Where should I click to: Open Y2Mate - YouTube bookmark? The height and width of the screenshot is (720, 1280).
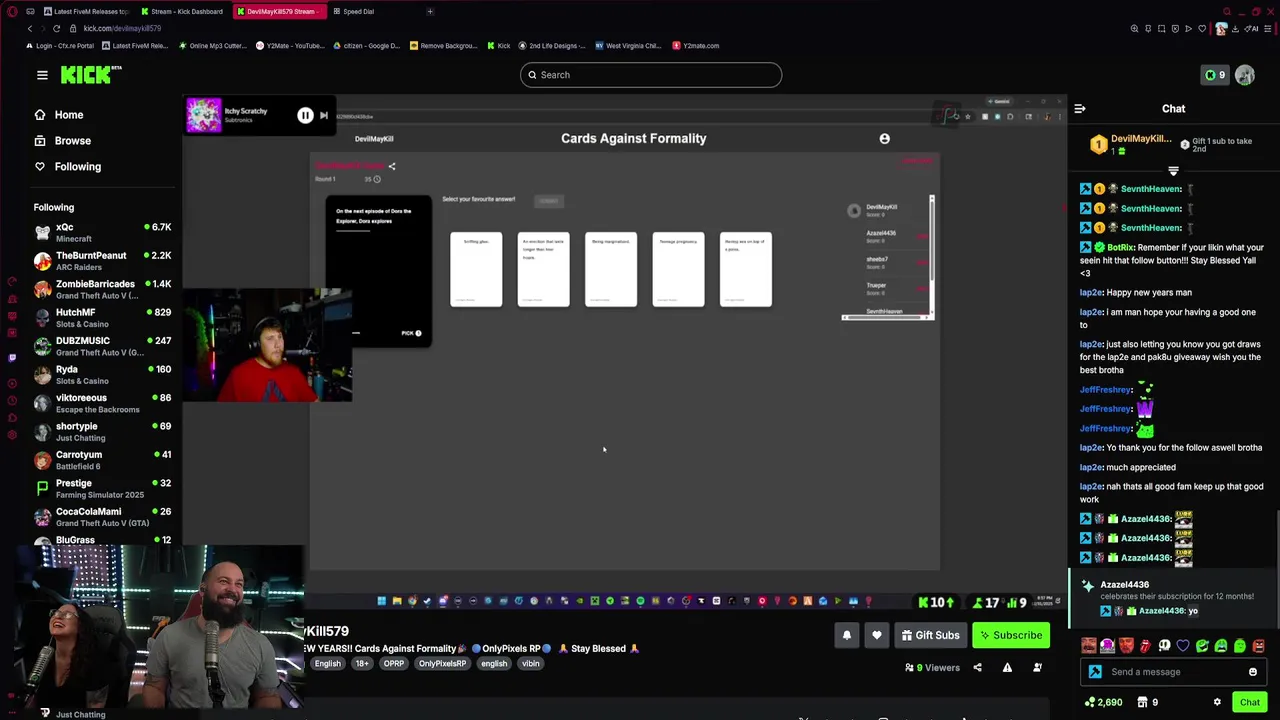[x=290, y=45]
